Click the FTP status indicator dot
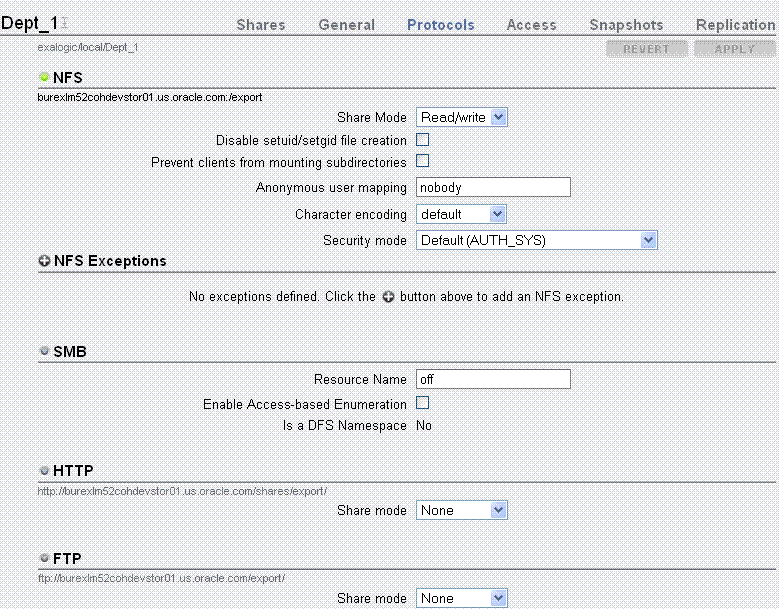The width and height of the screenshot is (779, 609). [x=44, y=558]
